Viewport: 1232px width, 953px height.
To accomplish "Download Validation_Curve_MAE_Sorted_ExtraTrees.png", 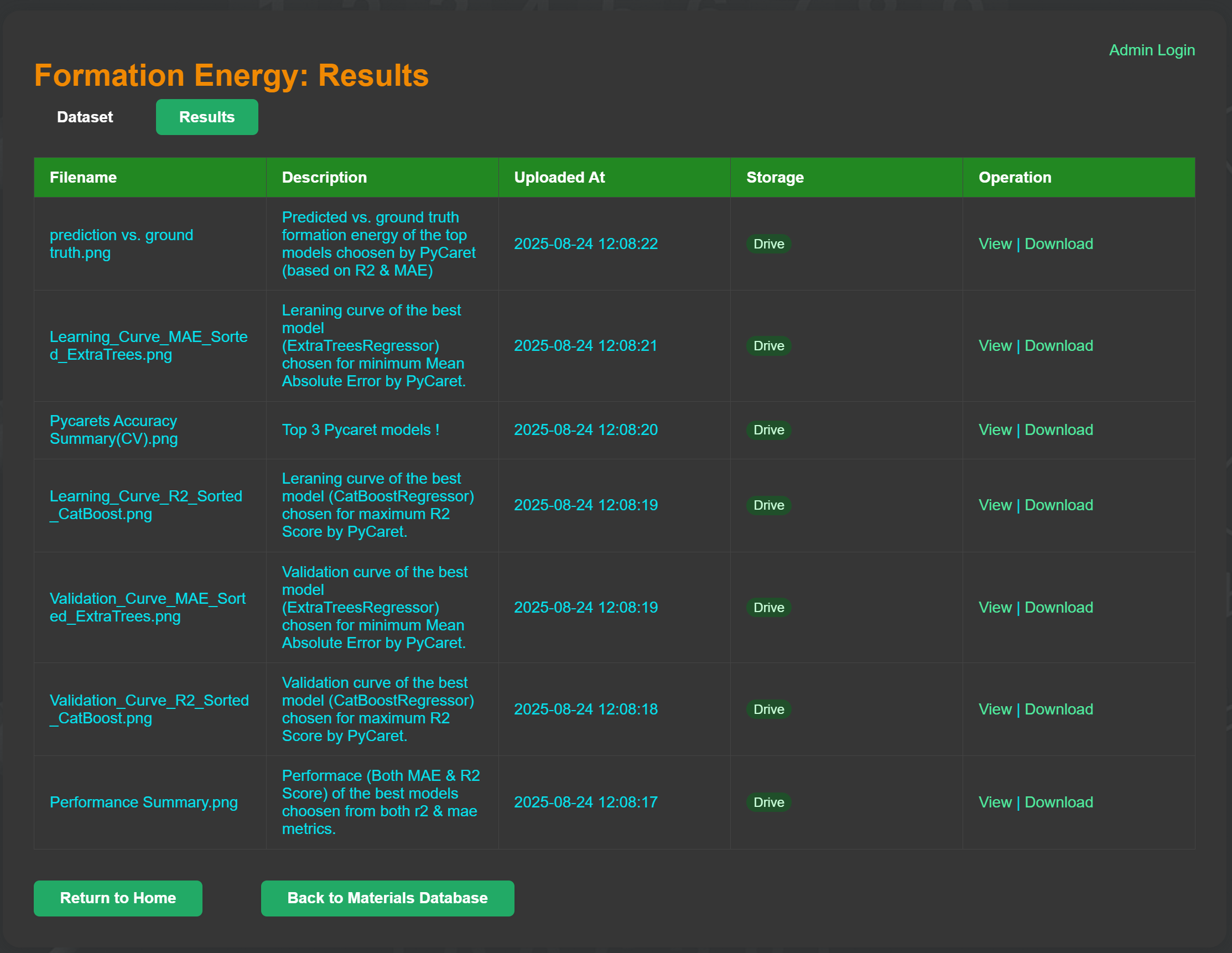I will coord(1058,607).
